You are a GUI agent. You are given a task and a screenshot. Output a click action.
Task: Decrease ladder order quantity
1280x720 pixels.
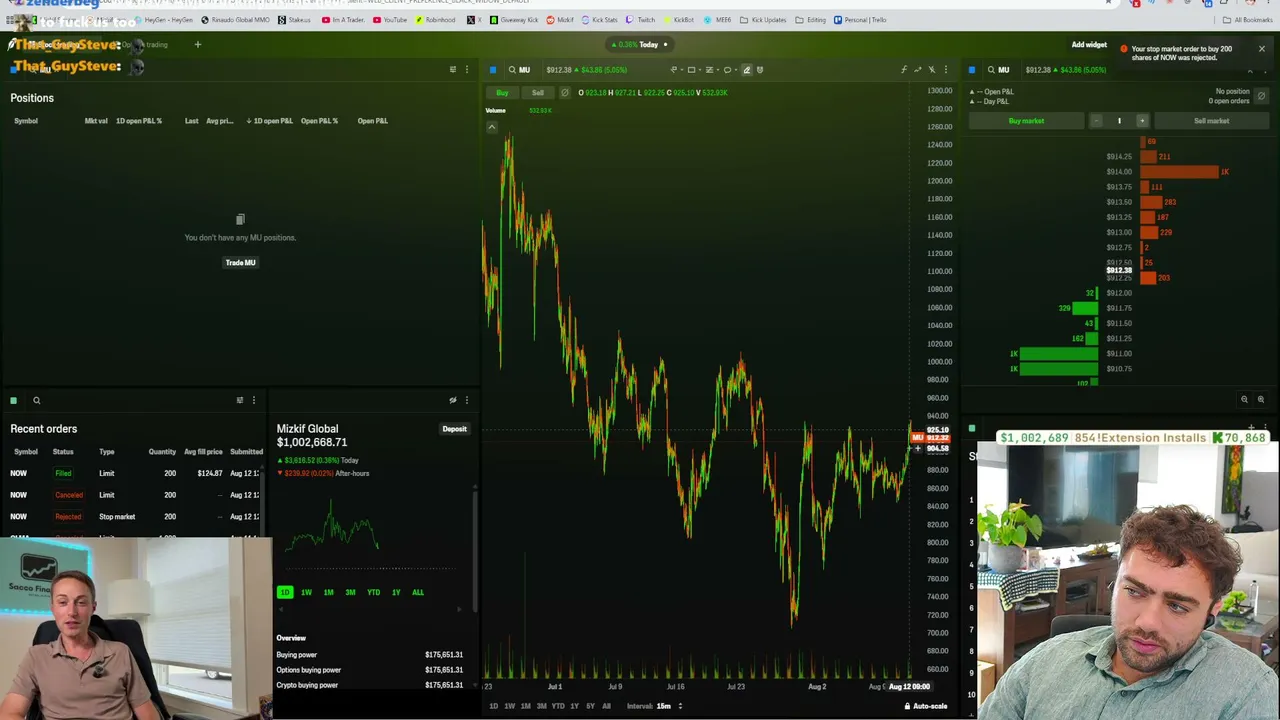coord(1096,121)
